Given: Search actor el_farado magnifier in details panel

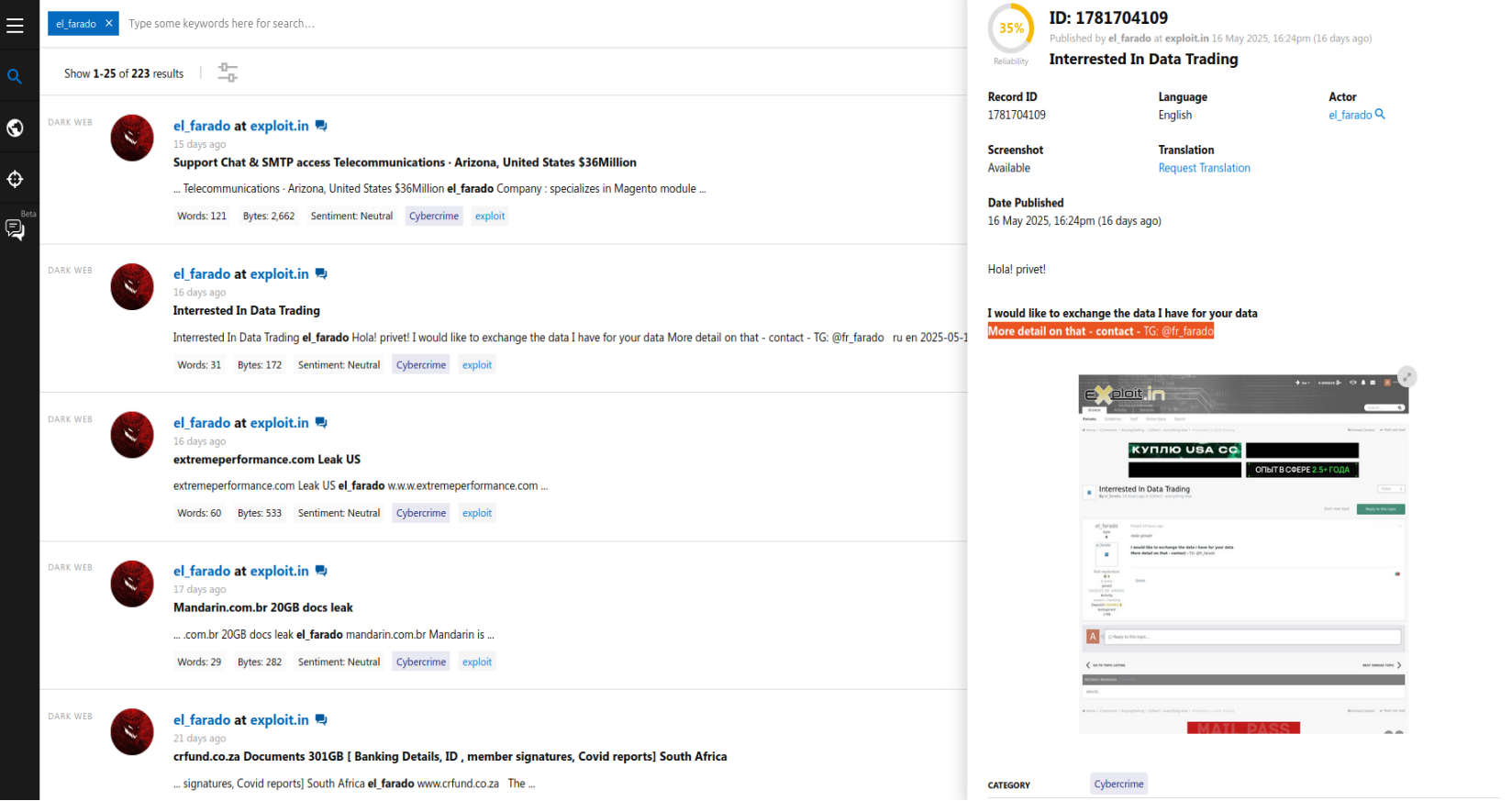Looking at the screenshot, I should 1380,115.
